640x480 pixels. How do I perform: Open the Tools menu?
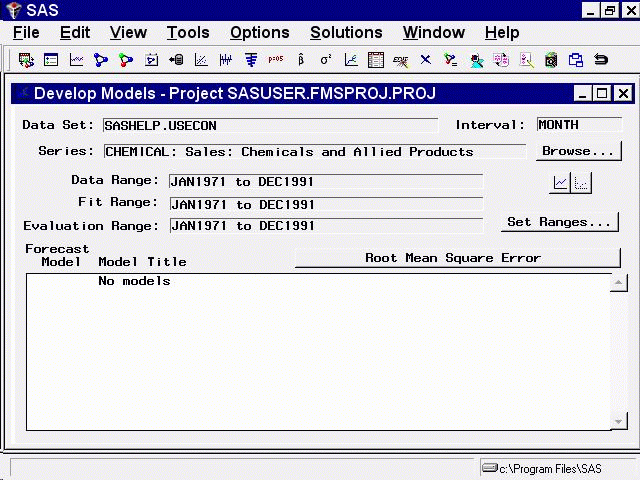tap(188, 33)
